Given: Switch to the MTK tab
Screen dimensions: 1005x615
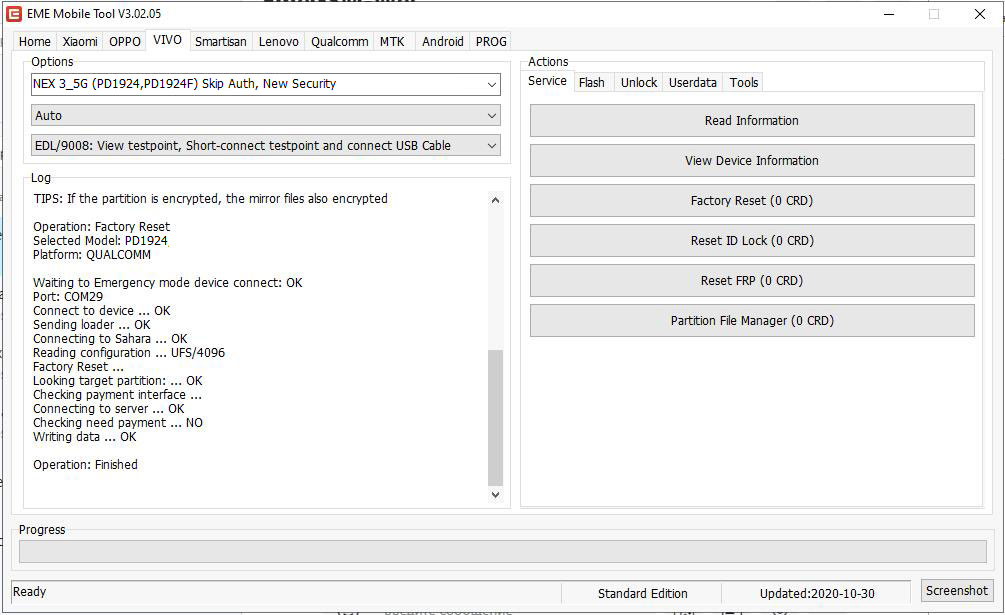Looking at the screenshot, I should tap(392, 42).
